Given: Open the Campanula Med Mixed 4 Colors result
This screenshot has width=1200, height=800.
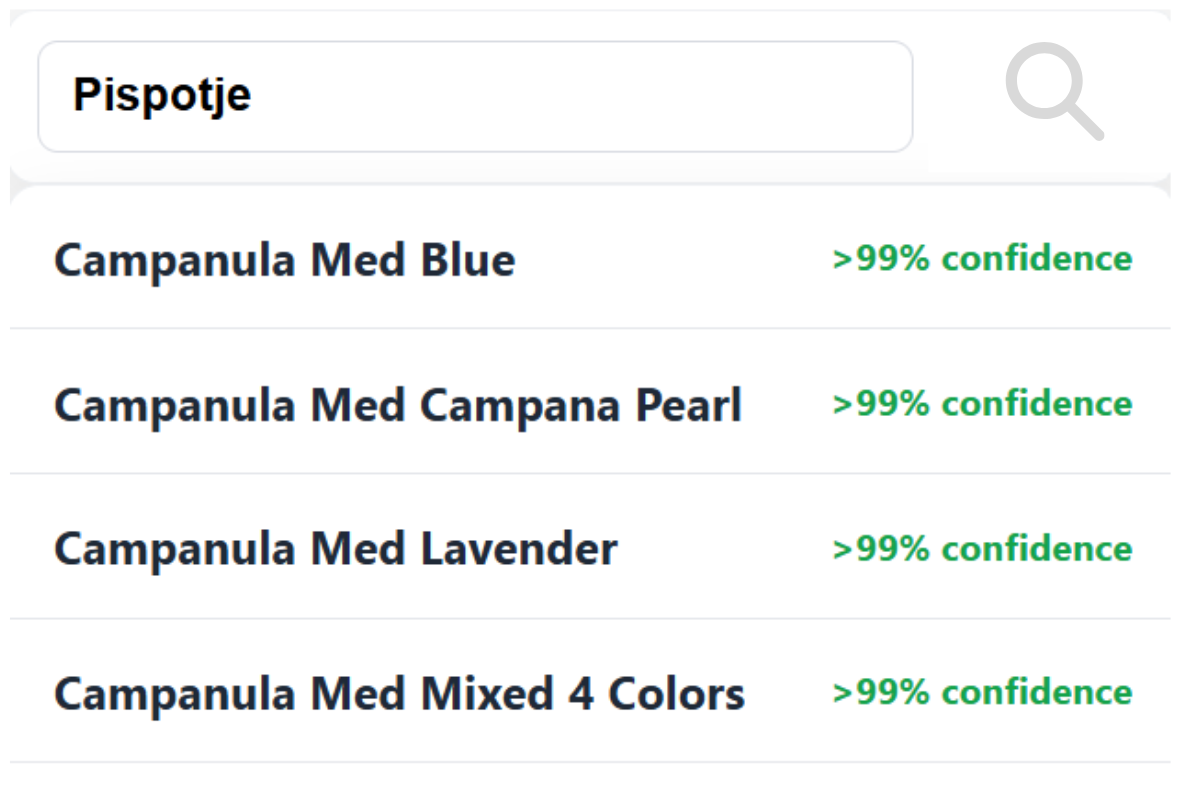Looking at the screenshot, I should pos(399,693).
